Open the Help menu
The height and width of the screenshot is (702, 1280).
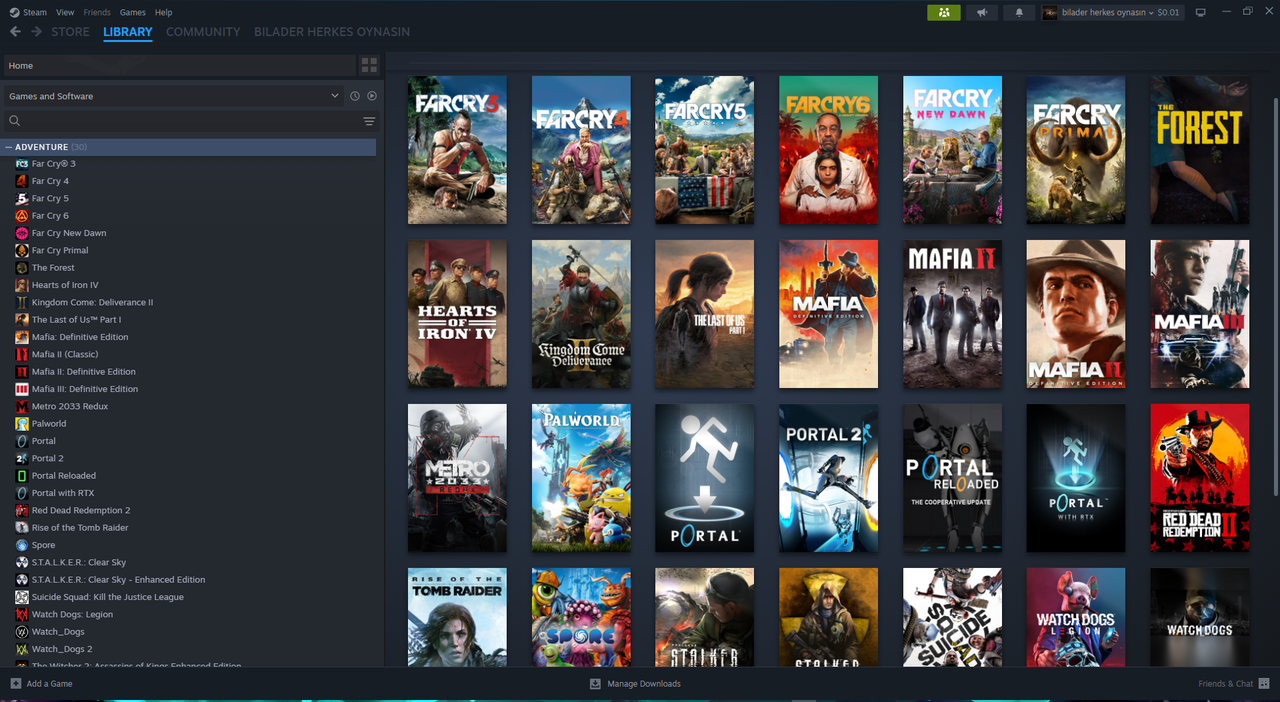[x=164, y=12]
